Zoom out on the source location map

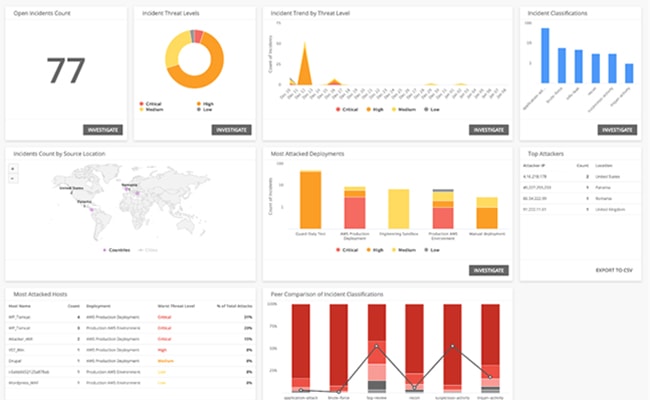tap(12, 177)
